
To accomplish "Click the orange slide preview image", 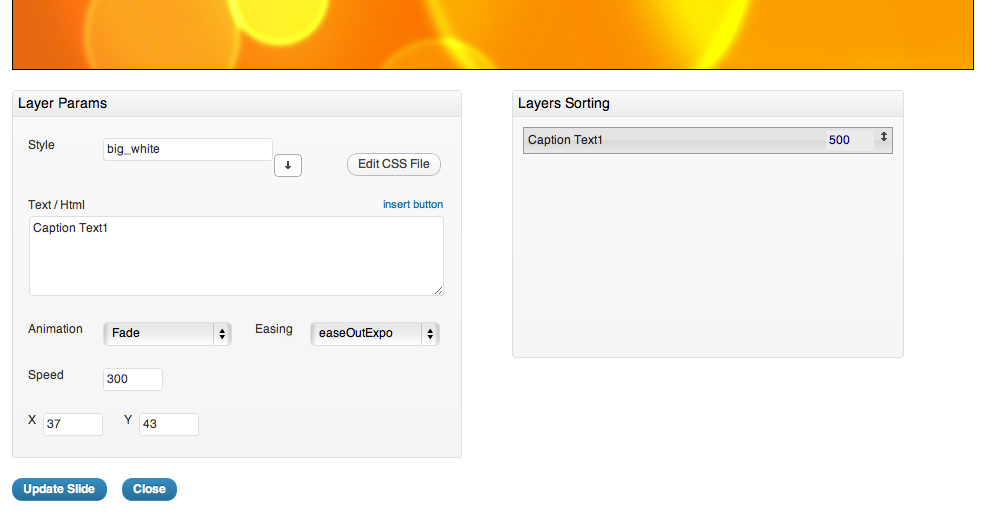I will [493, 34].
